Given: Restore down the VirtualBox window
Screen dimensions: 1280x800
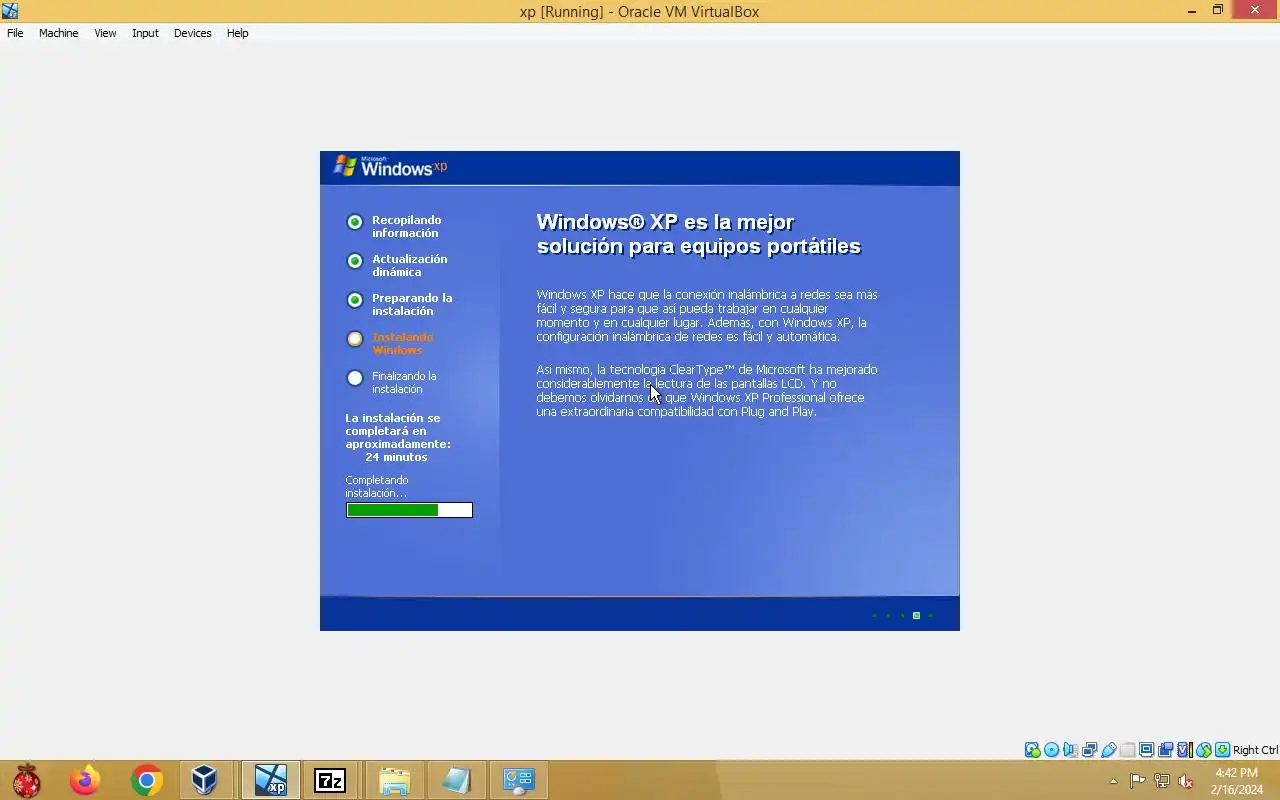Looking at the screenshot, I should (x=1217, y=11).
